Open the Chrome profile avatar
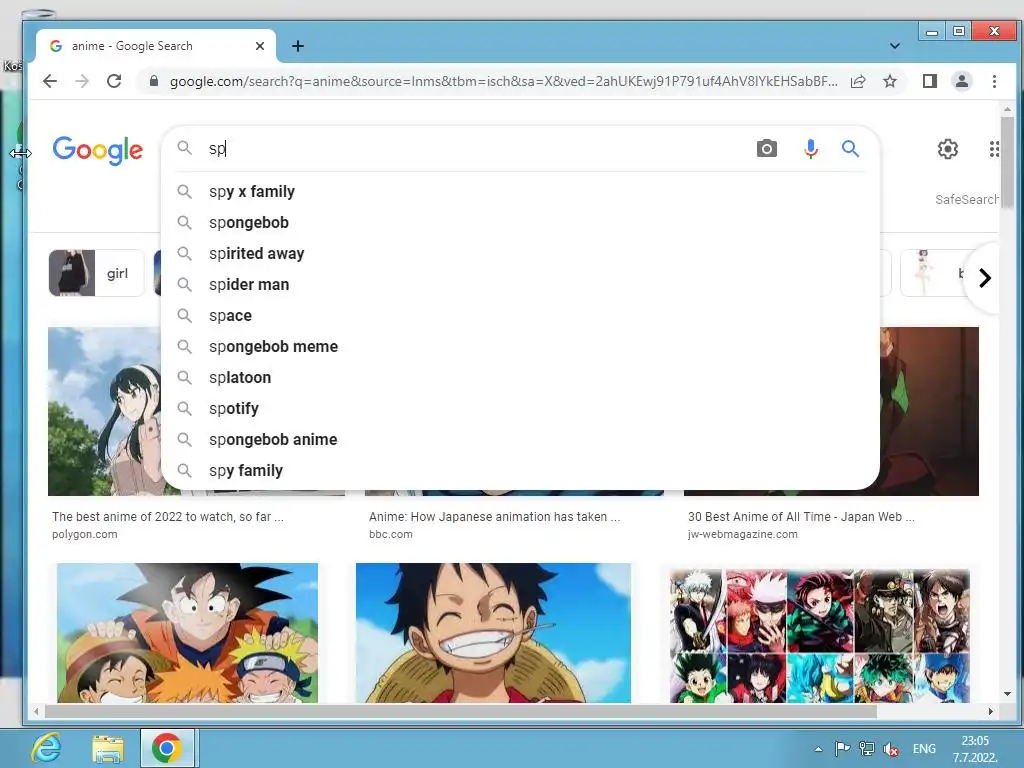1024x768 pixels. tap(961, 81)
